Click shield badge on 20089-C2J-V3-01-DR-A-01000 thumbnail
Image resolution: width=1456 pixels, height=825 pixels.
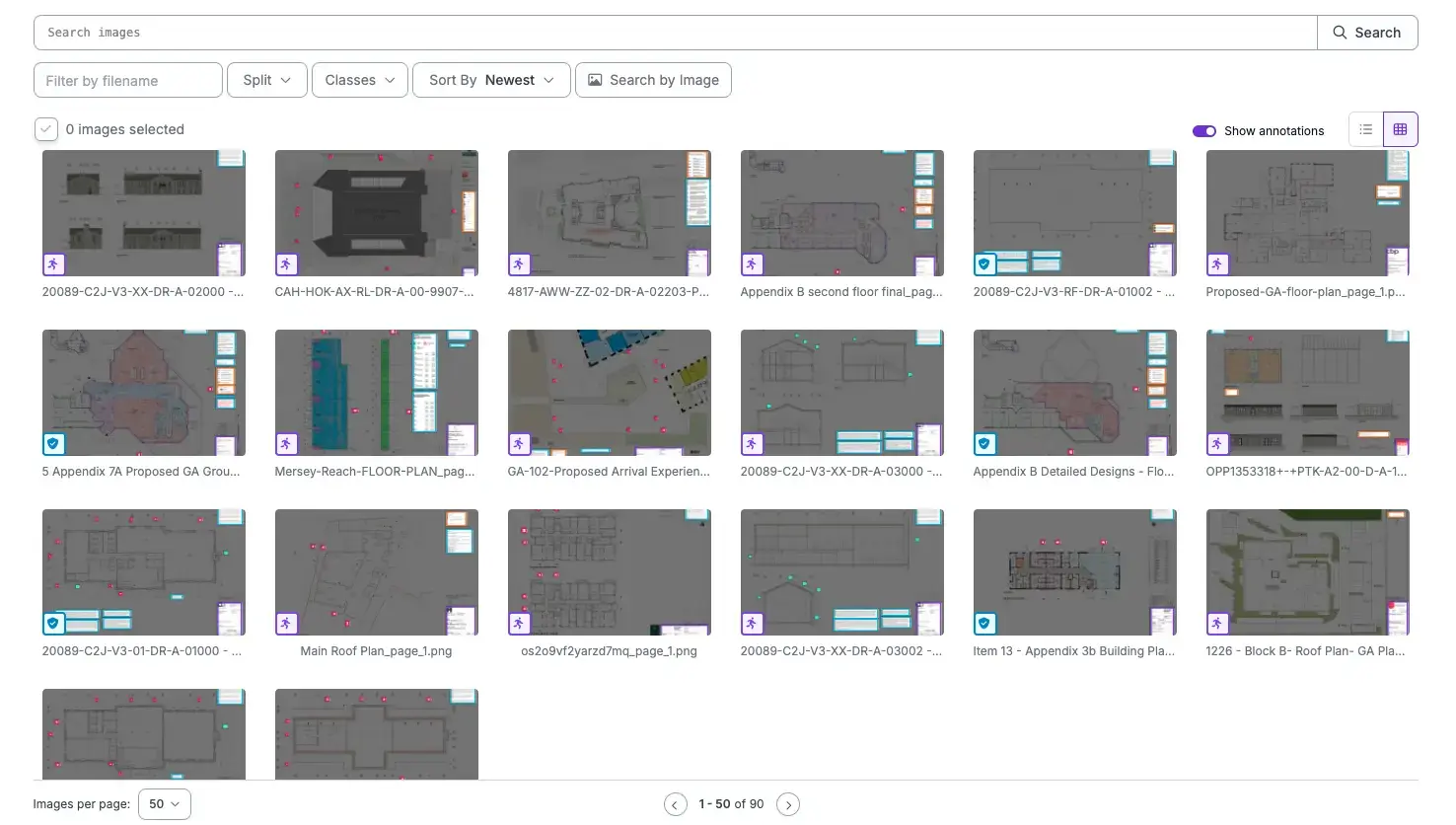(x=54, y=624)
